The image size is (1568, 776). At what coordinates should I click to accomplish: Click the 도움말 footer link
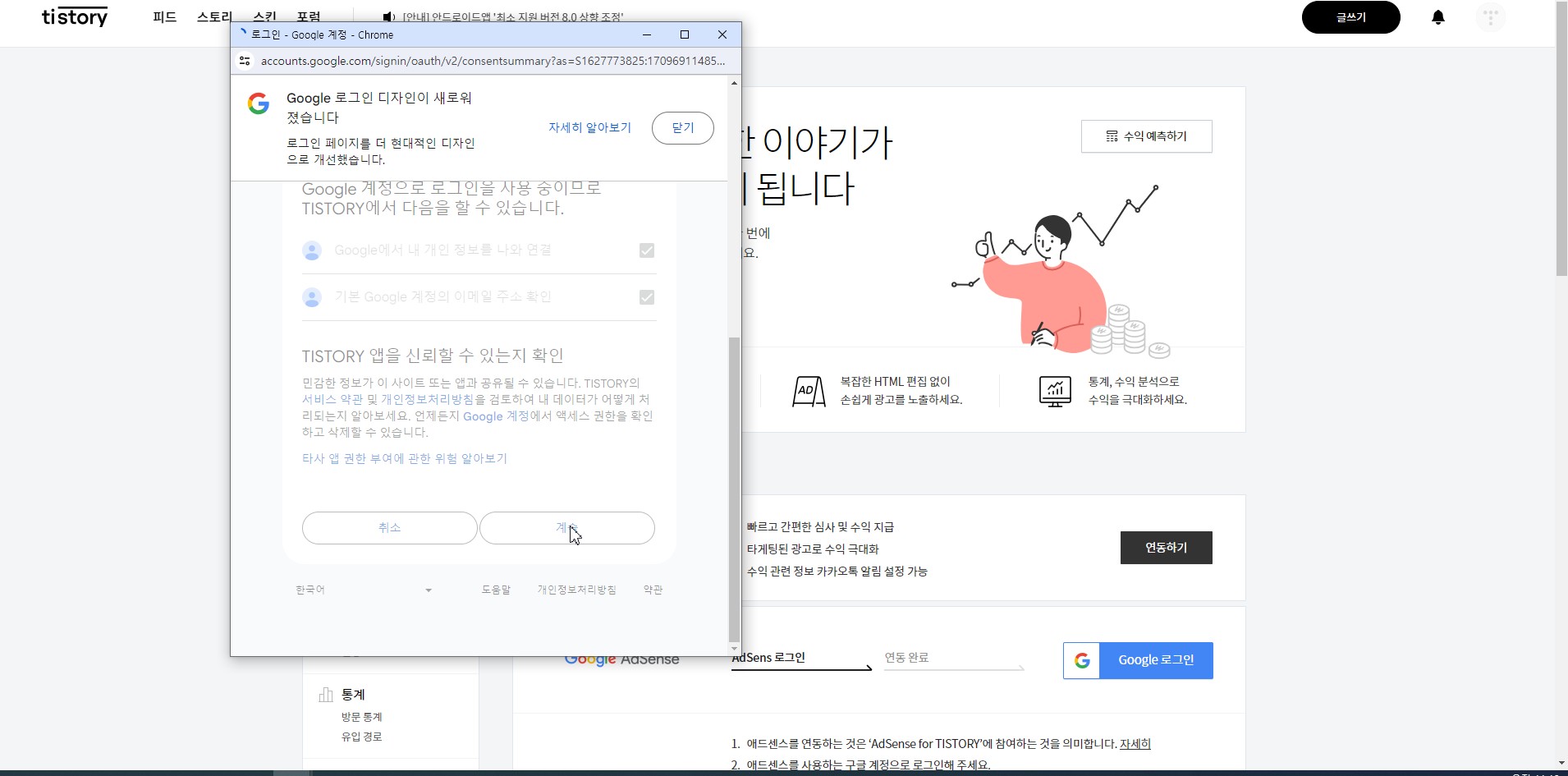click(x=496, y=590)
